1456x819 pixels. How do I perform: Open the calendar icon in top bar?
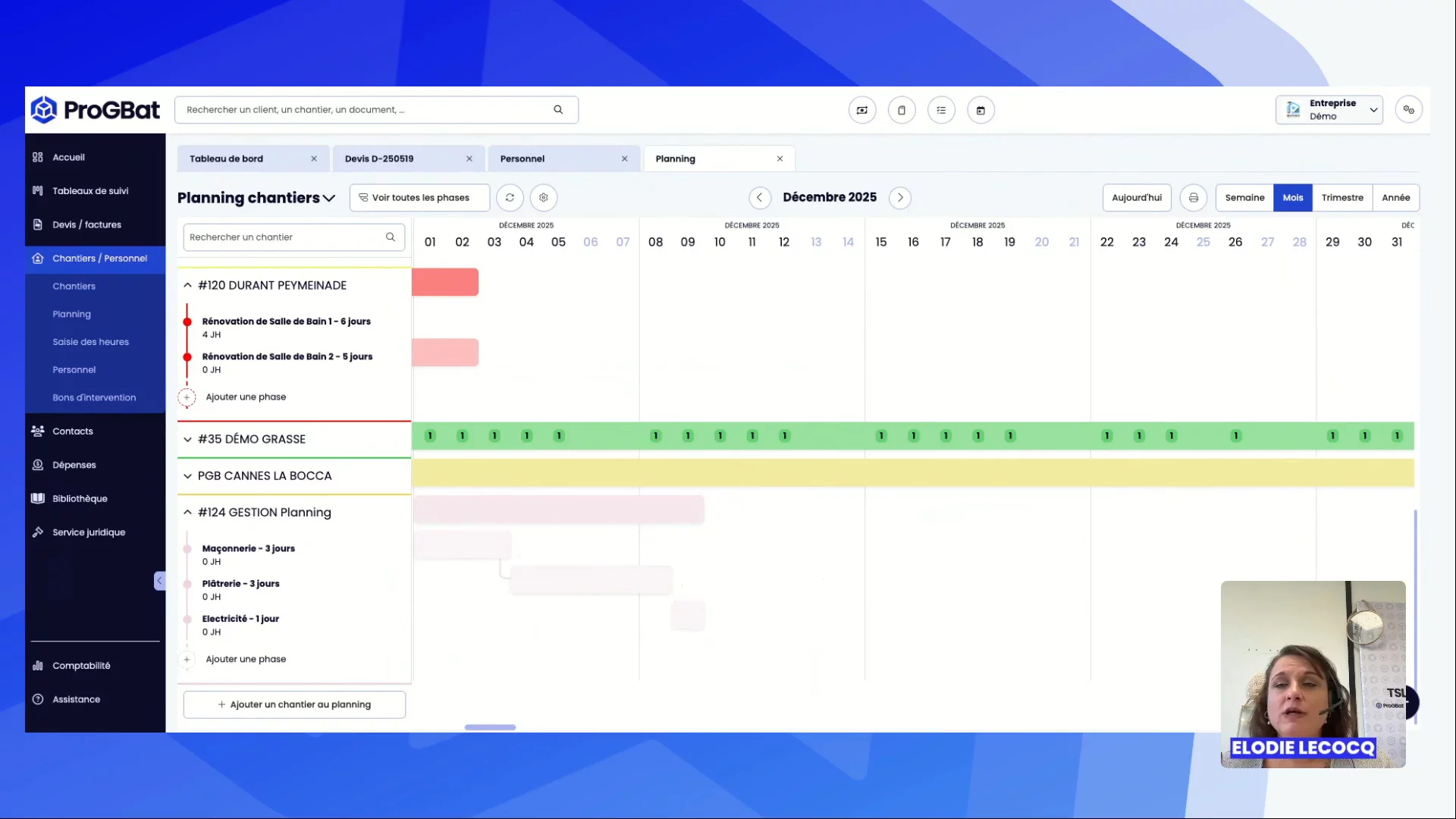(981, 111)
